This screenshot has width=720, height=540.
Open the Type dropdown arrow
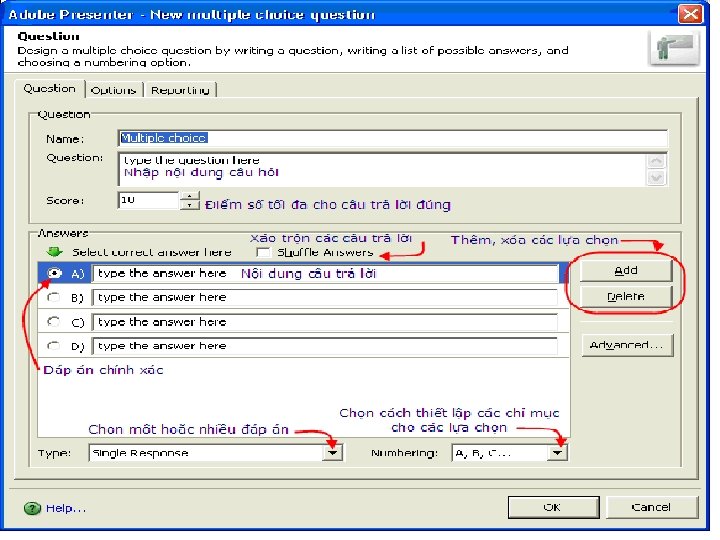tap(333, 453)
